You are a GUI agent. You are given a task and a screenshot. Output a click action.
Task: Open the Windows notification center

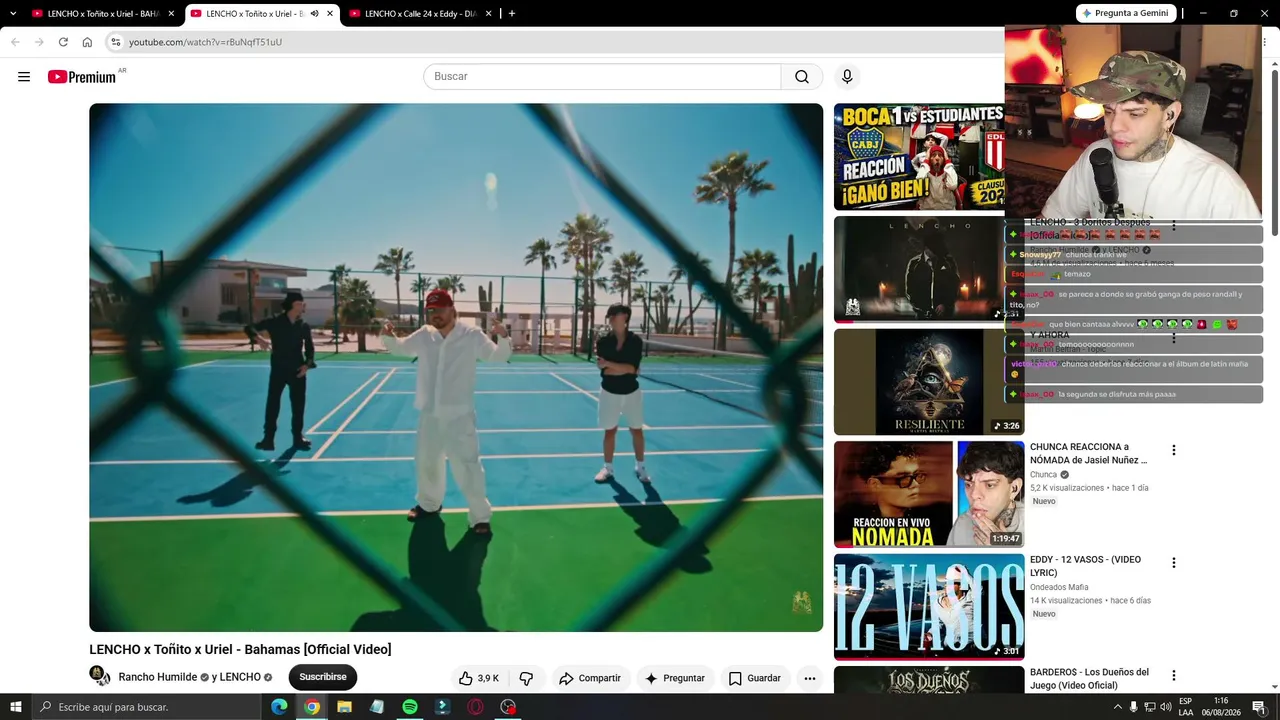coord(1259,707)
